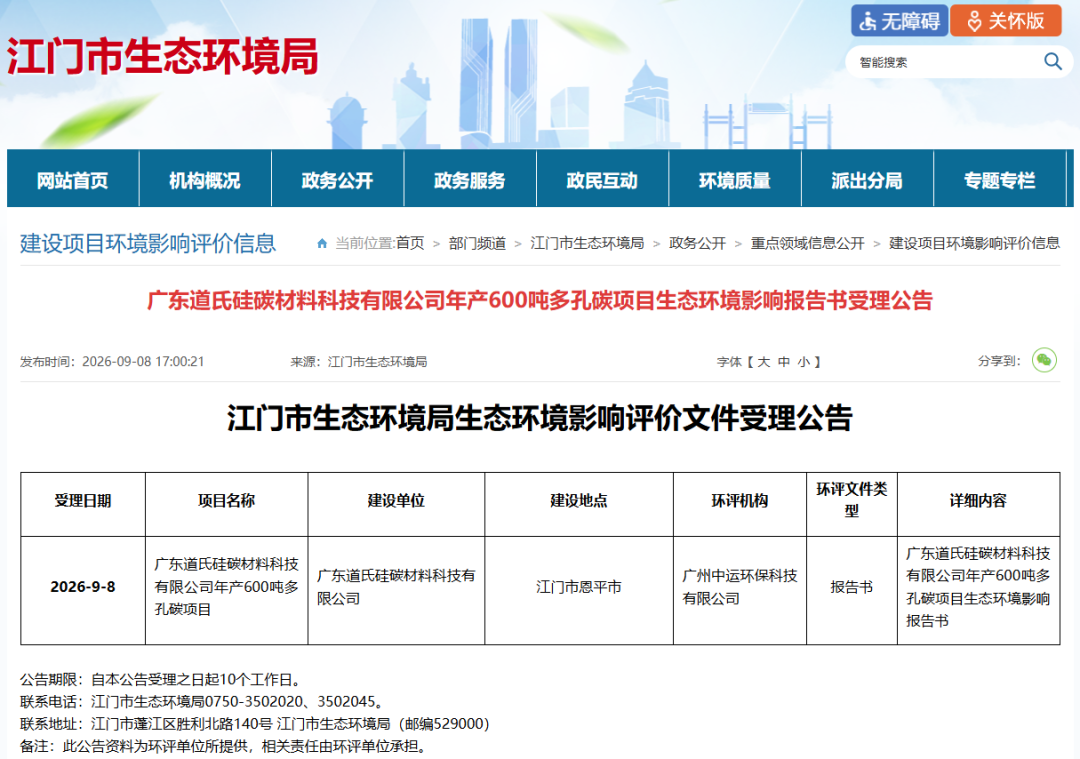Open 派出分局 navigation menu
Screen dimensions: 1080x759
[x=867, y=180]
